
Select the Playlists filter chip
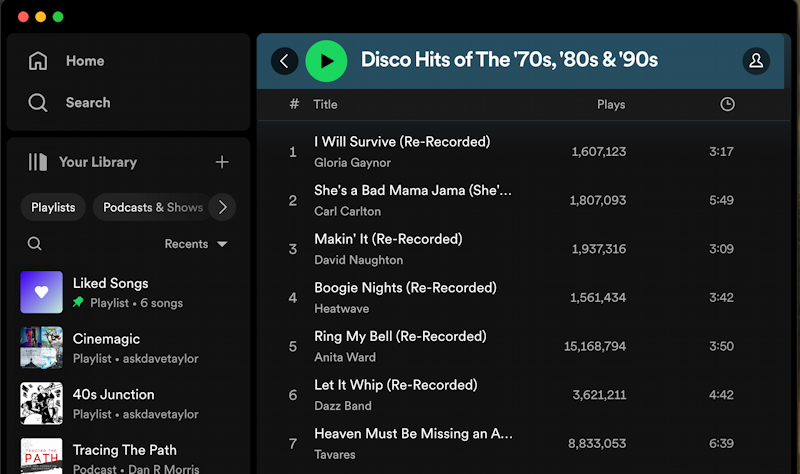click(53, 207)
